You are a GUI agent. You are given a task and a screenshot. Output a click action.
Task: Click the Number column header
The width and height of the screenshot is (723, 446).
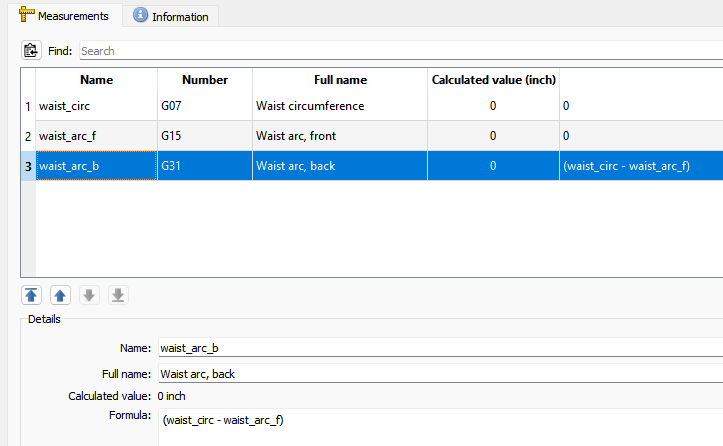coord(204,80)
